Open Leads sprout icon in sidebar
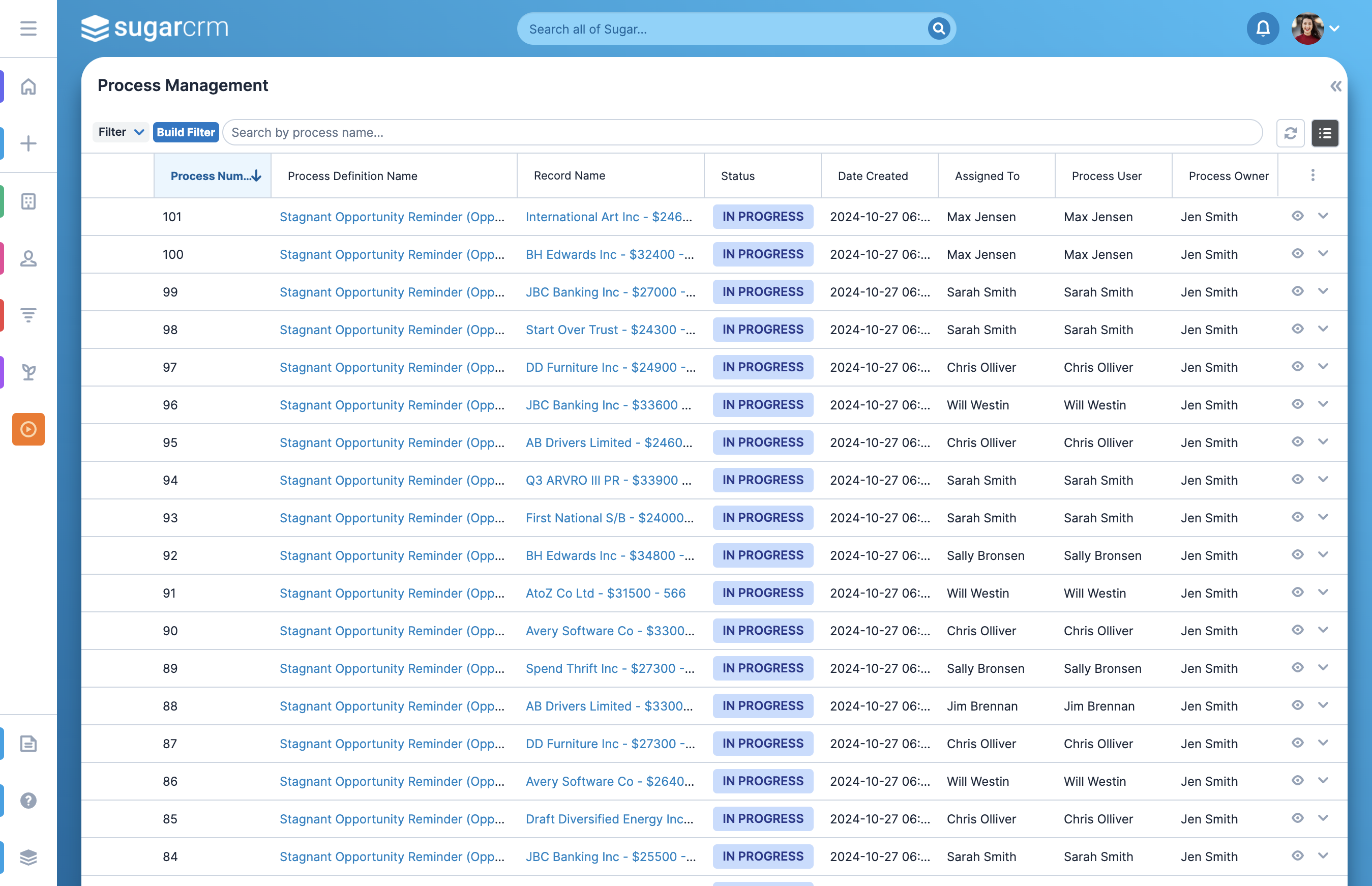 tap(28, 372)
